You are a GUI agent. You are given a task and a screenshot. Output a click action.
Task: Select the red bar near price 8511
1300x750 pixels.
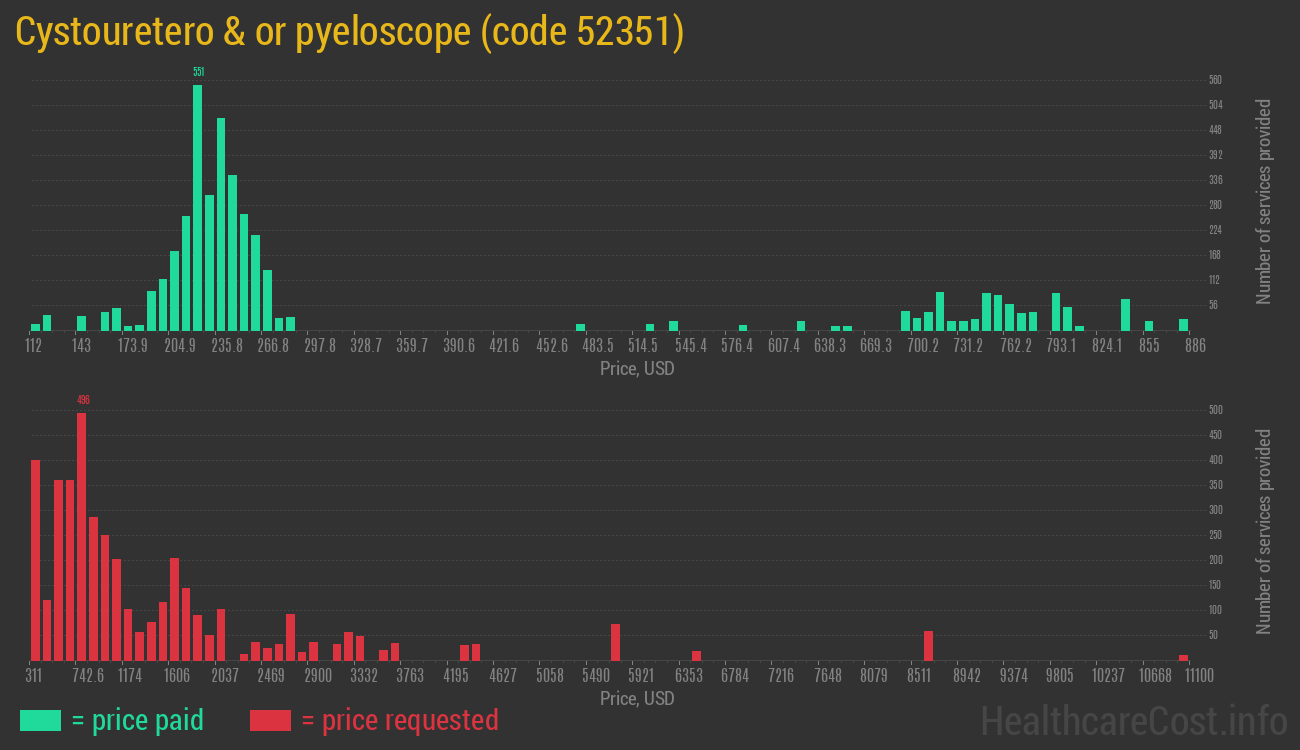[x=928, y=645]
